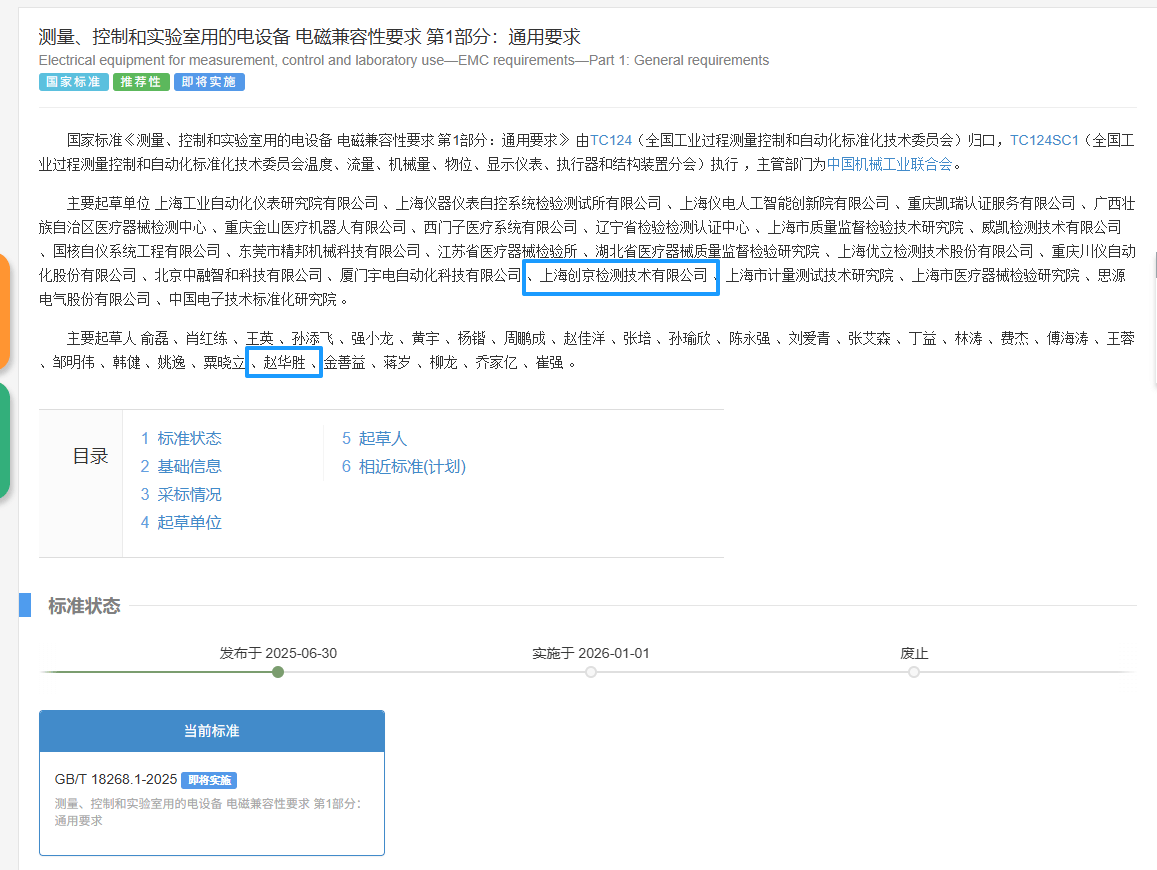Click the 当前标准 card header

pos(211,731)
